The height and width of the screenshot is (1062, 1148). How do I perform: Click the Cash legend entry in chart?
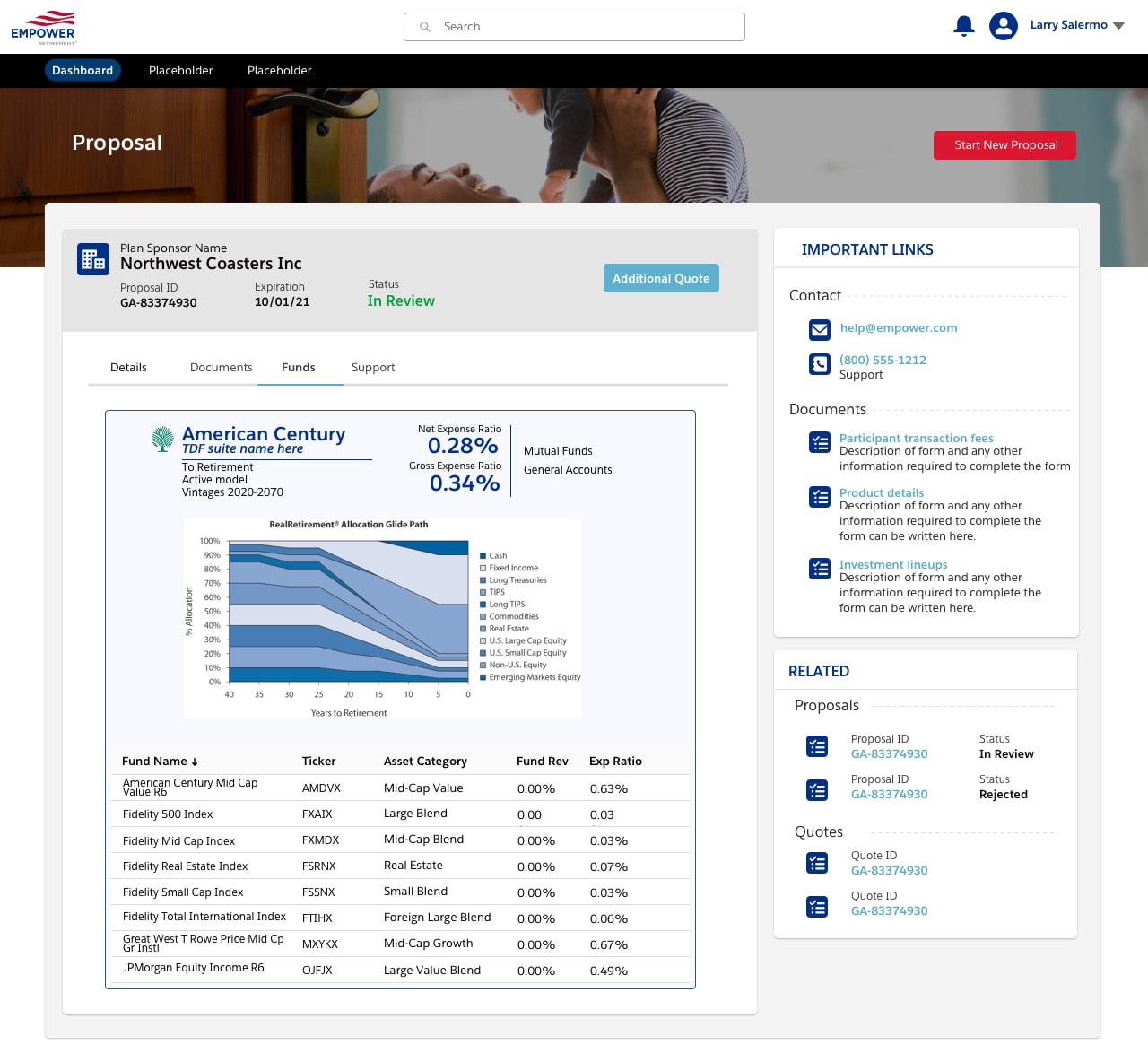pyautogui.click(x=493, y=556)
